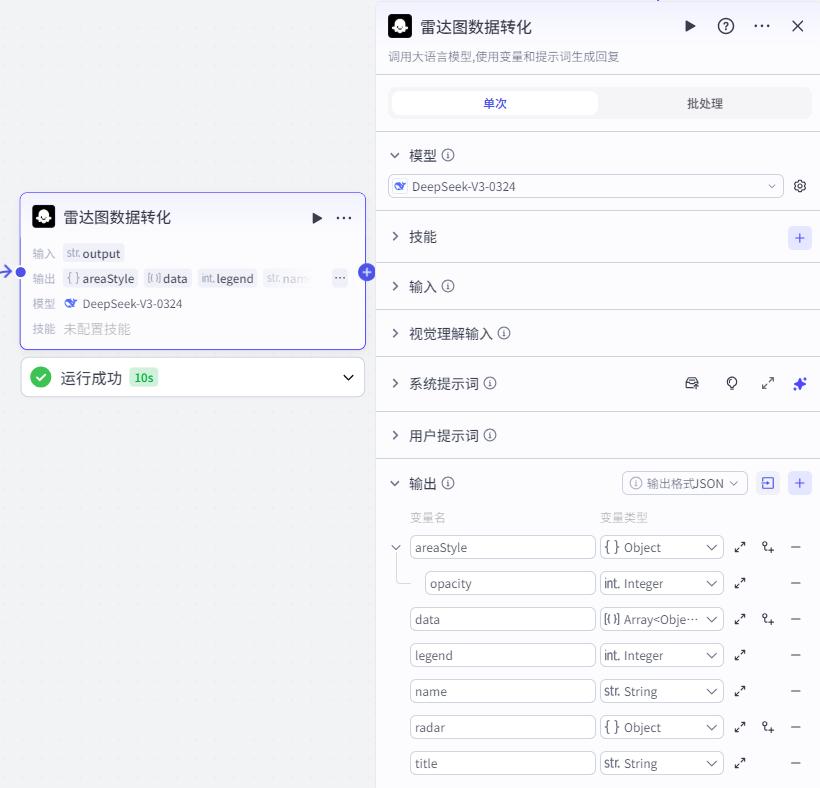Switch to the 批处理 tab
This screenshot has height=788, width=820.
[703, 103]
